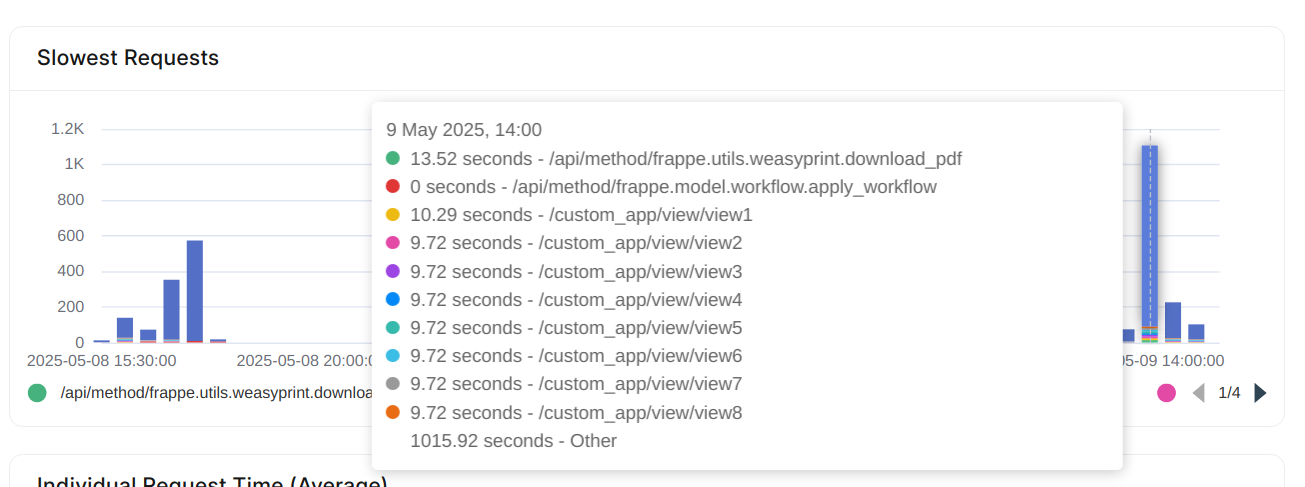This screenshot has width=1305, height=487.
Task: Go to next legend page arrow
Action: (1260, 393)
